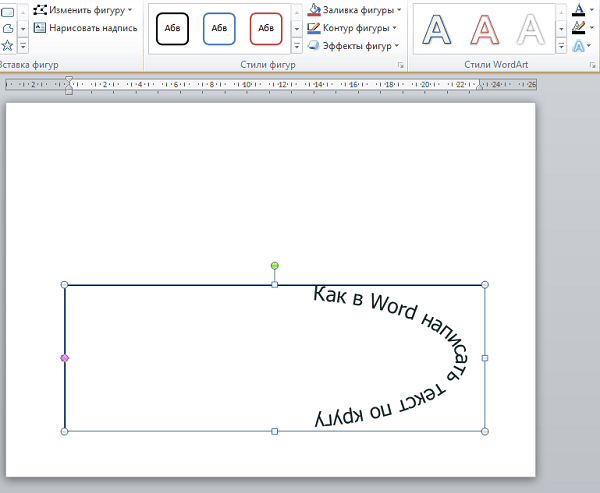Apply the black outline Абв shape style
Image resolution: width=600 pixels, height=493 pixels.
pyautogui.click(x=172, y=29)
